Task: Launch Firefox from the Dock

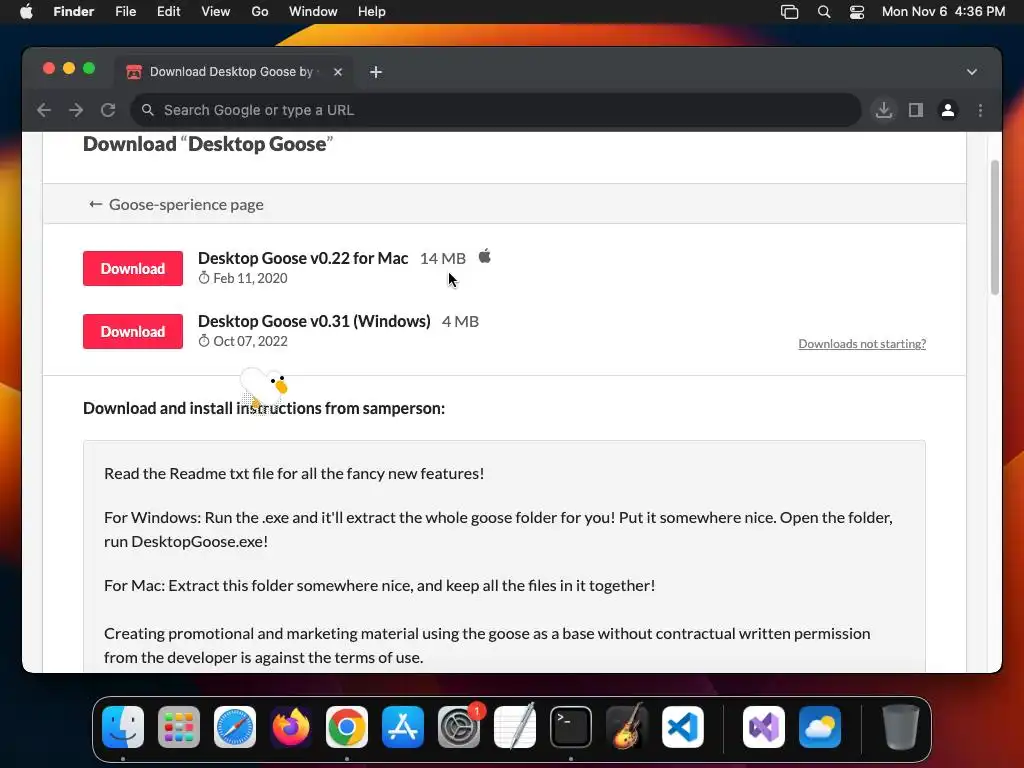Action: point(291,727)
